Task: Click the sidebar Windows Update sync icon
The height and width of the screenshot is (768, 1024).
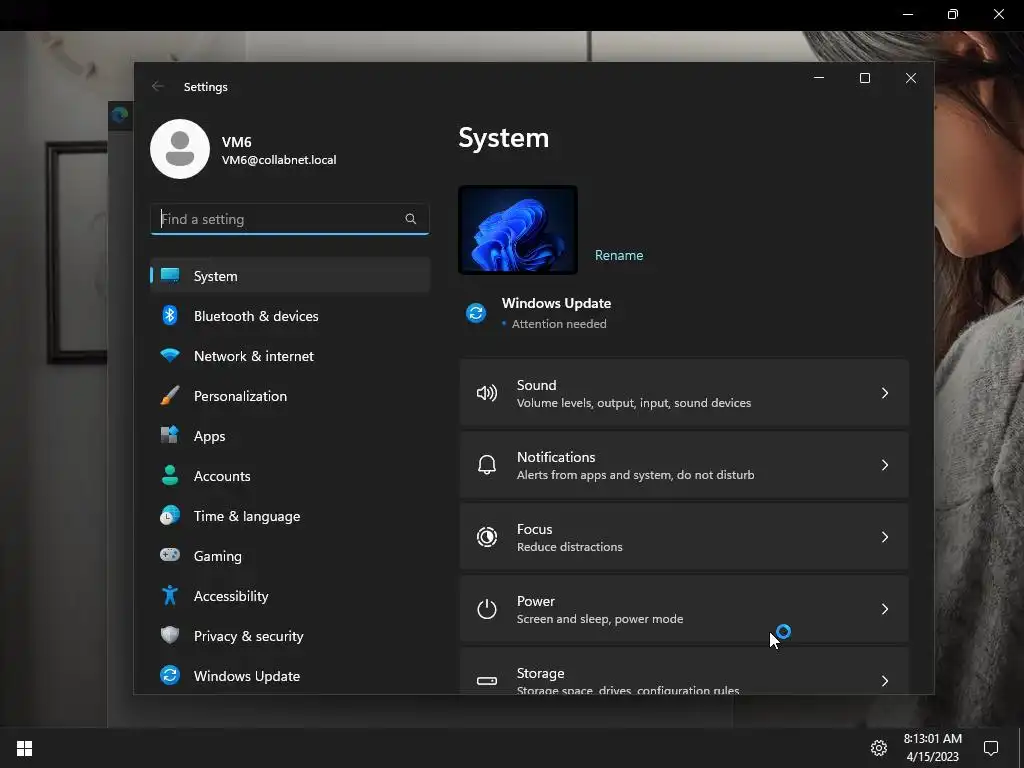Action: coord(170,675)
